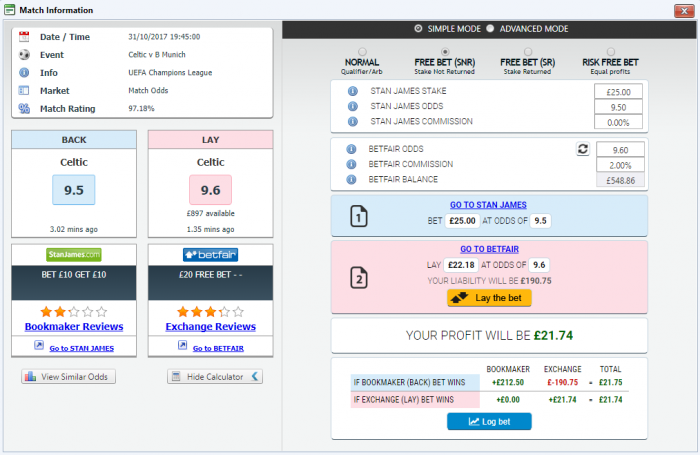
Task: Select Advanced Mode radio button
Action: [490, 29]
